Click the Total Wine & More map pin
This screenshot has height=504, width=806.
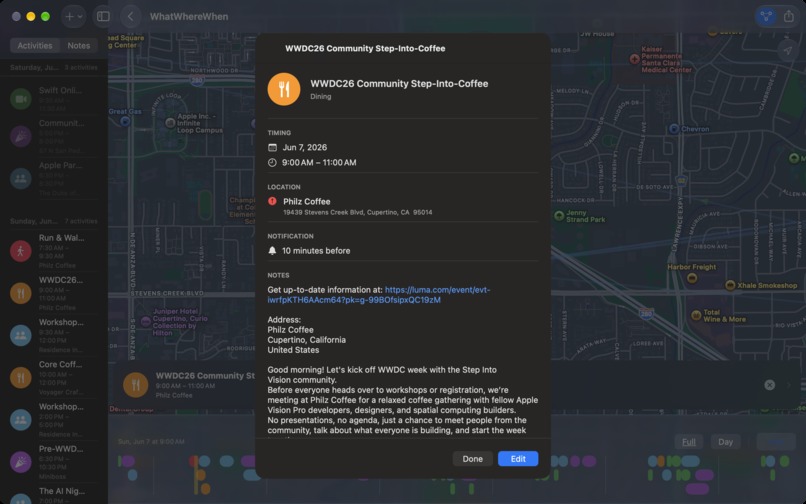(x=696, y=315)
